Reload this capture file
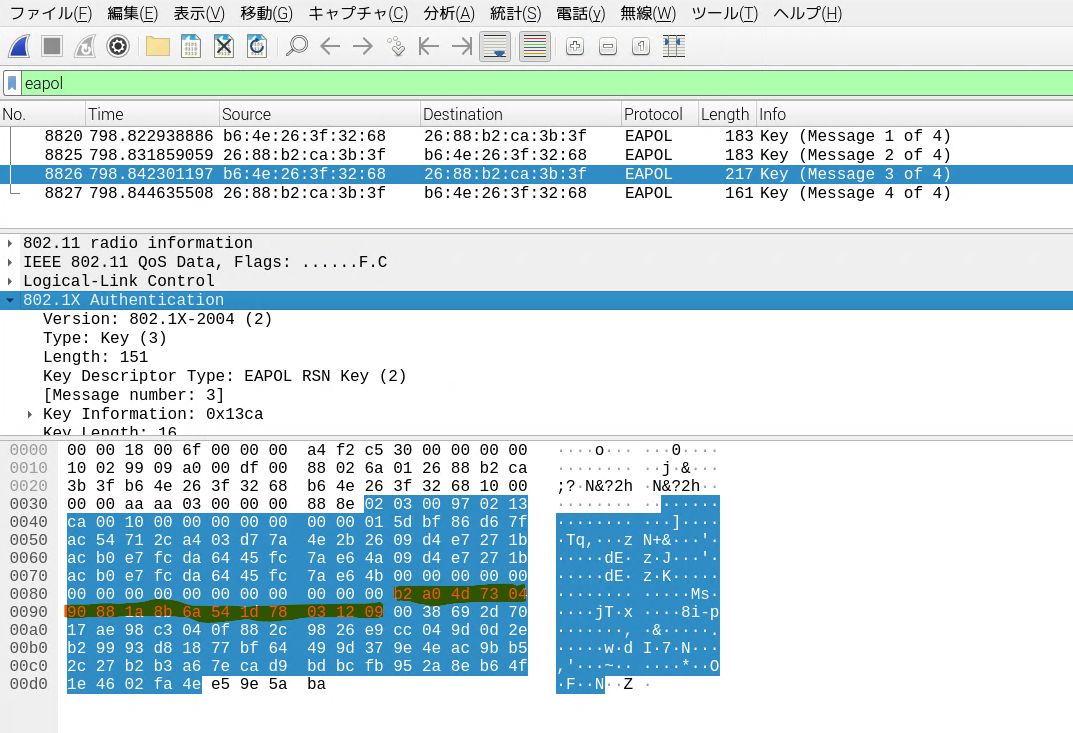 (257, 47)
